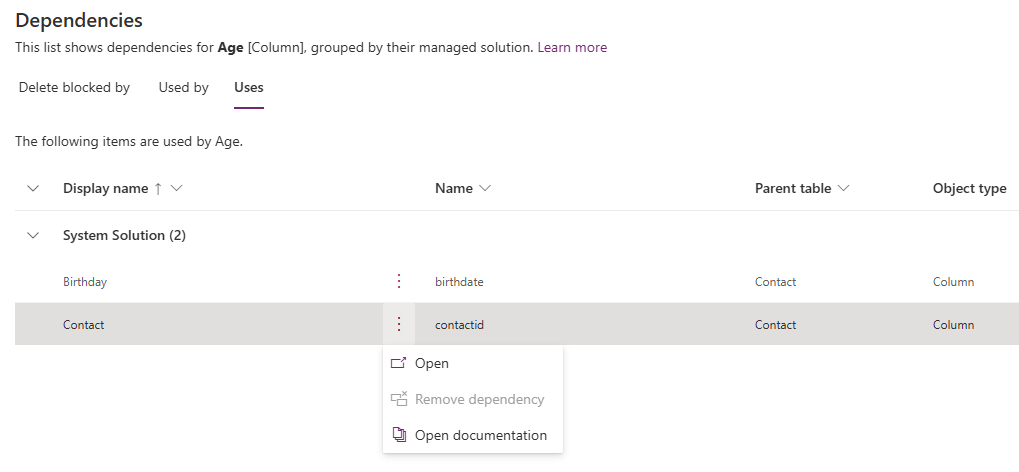Switch to the Used by tab
Image resolution: width=1019 pixels, height=472 pixels.
click(x=183, y=87)
